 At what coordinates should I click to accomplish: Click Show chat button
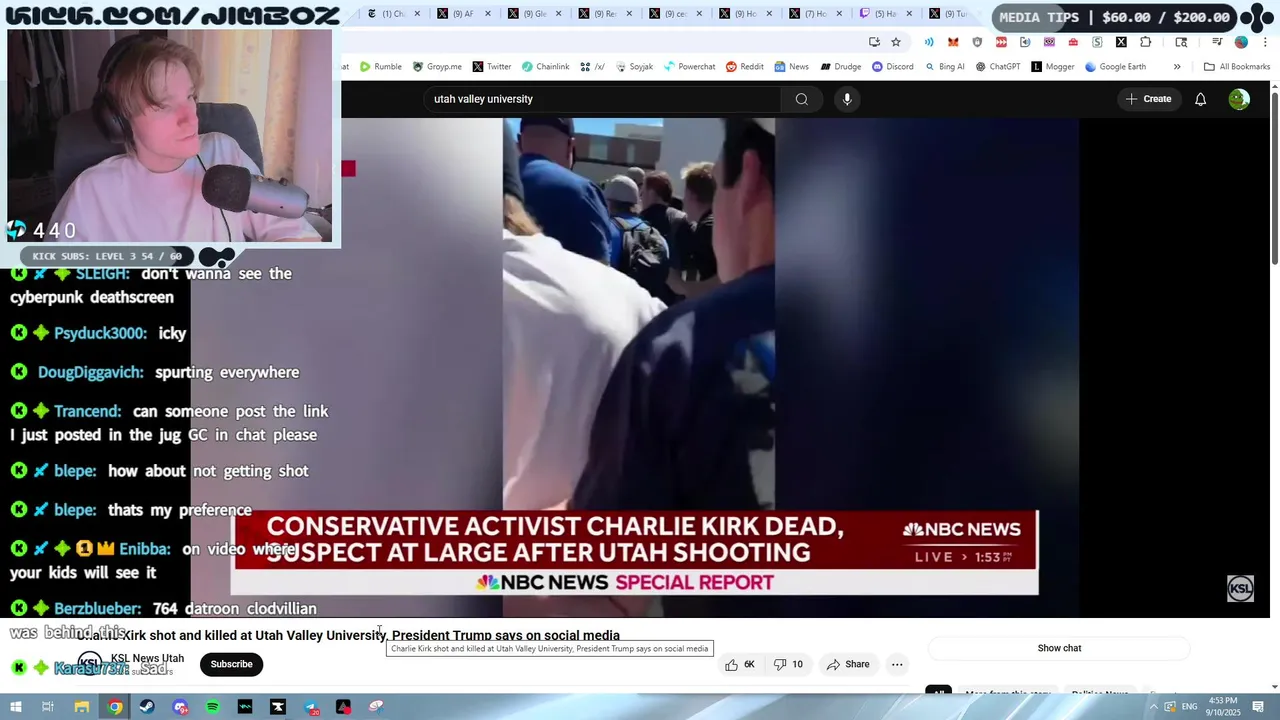click(x=1059, y=648)
